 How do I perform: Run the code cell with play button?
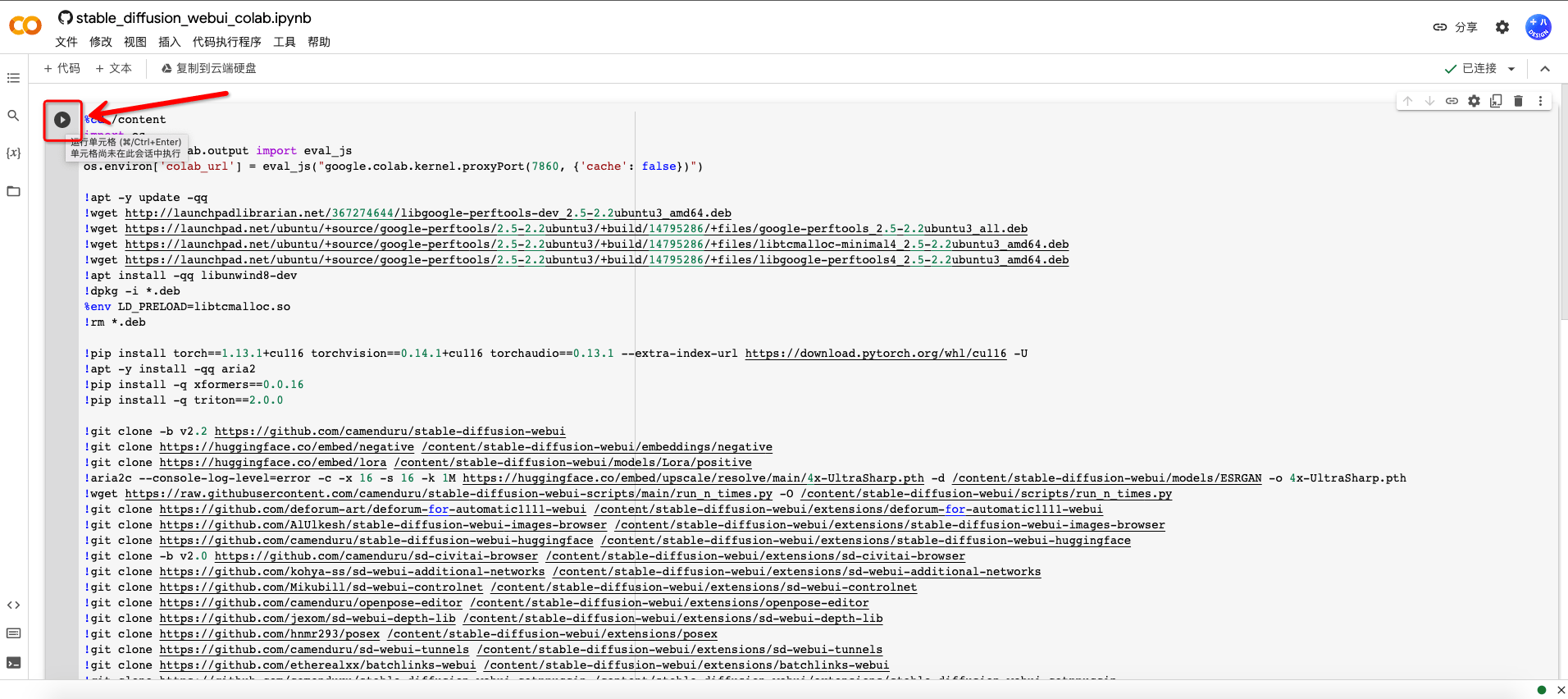(x=62, y=120)
